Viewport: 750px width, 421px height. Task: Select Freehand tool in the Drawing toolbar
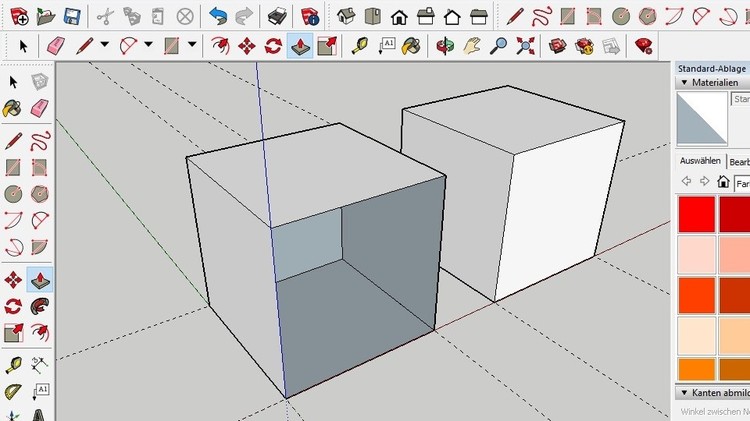point(541,16)
